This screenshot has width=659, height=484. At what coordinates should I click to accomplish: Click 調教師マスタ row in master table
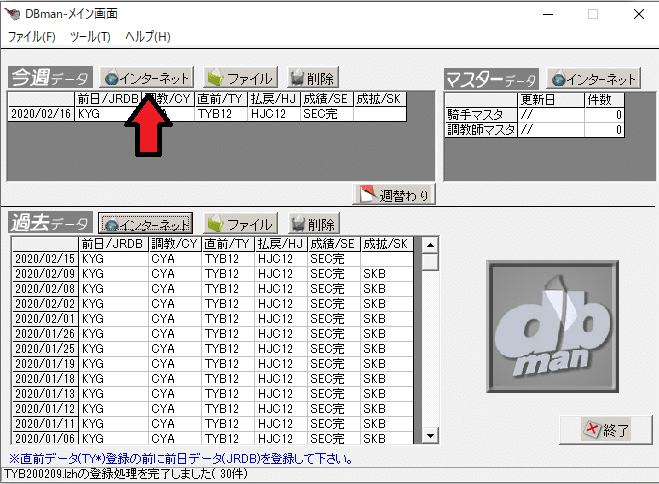coord(535,129)
